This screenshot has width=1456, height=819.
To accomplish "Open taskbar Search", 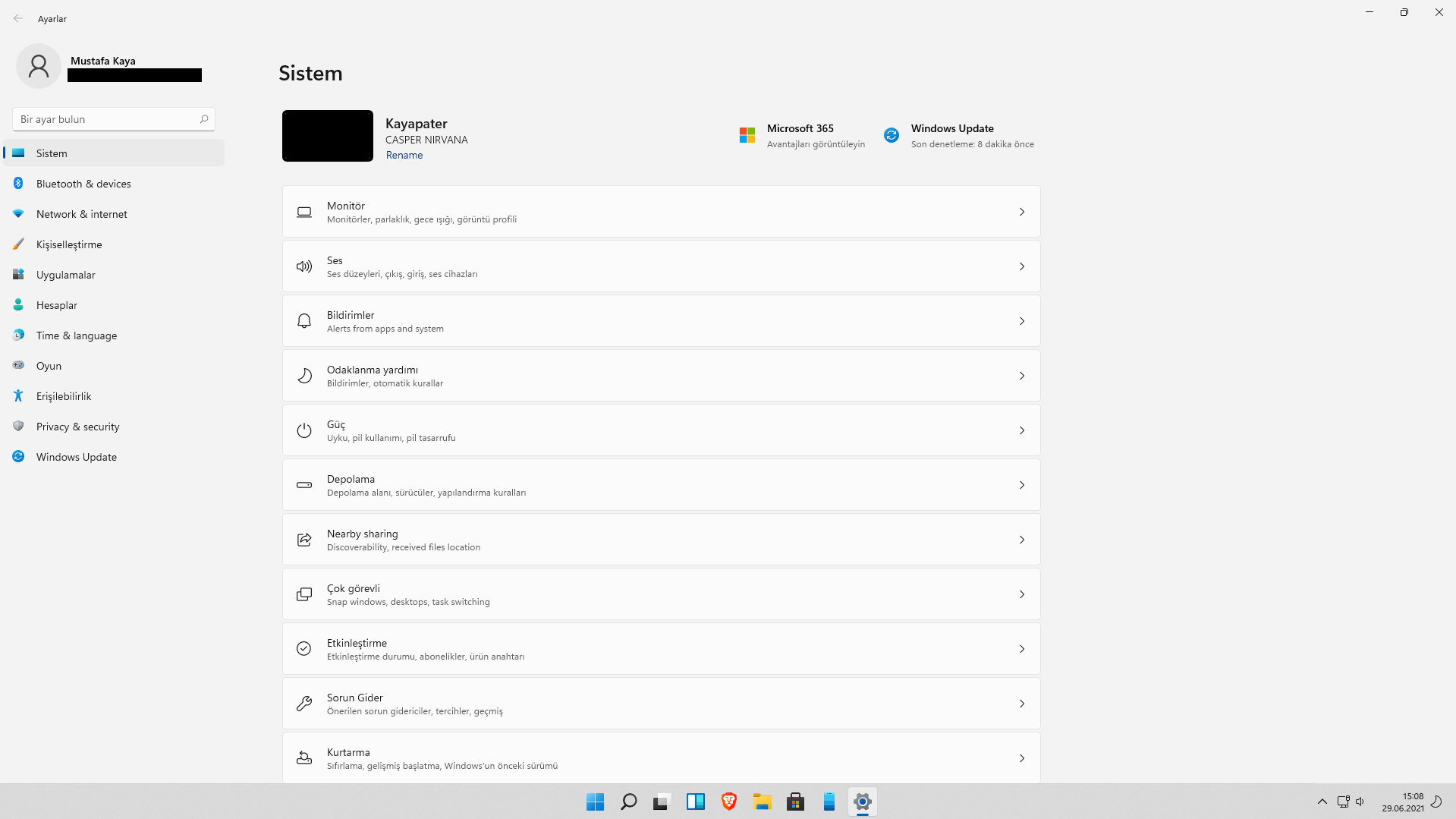I will [629, 802].
